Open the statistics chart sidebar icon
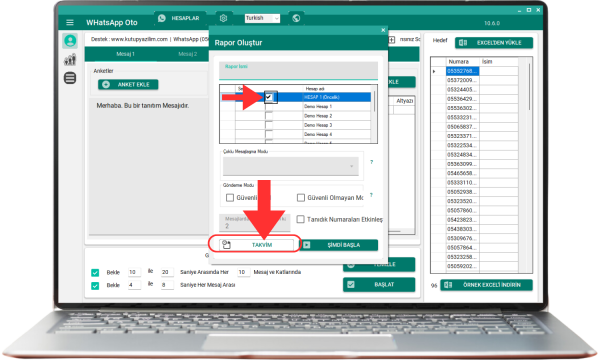Screen dimensions: 600x360 (x=70, y=59)
